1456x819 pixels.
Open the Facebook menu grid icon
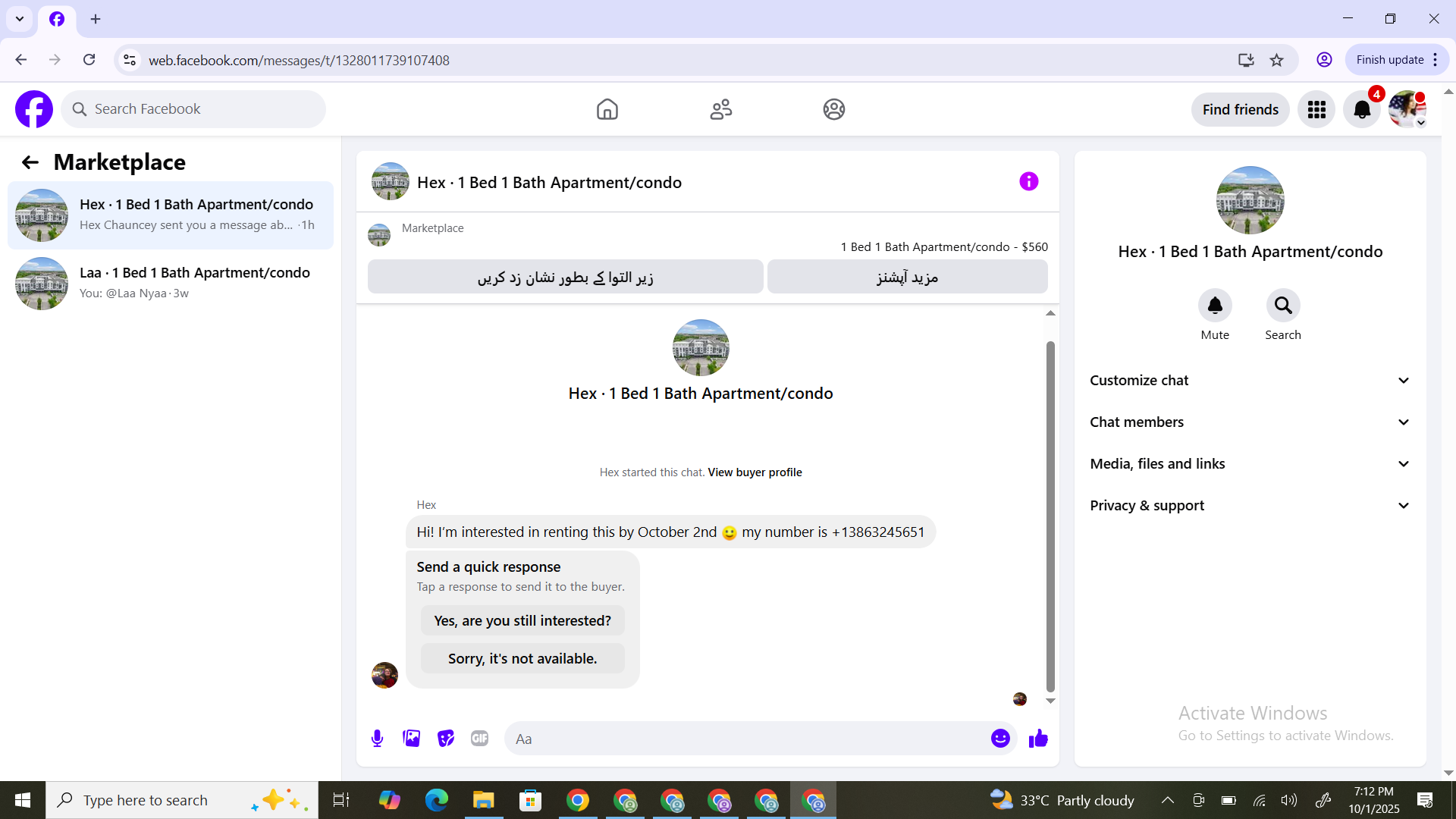point(1316,110)
